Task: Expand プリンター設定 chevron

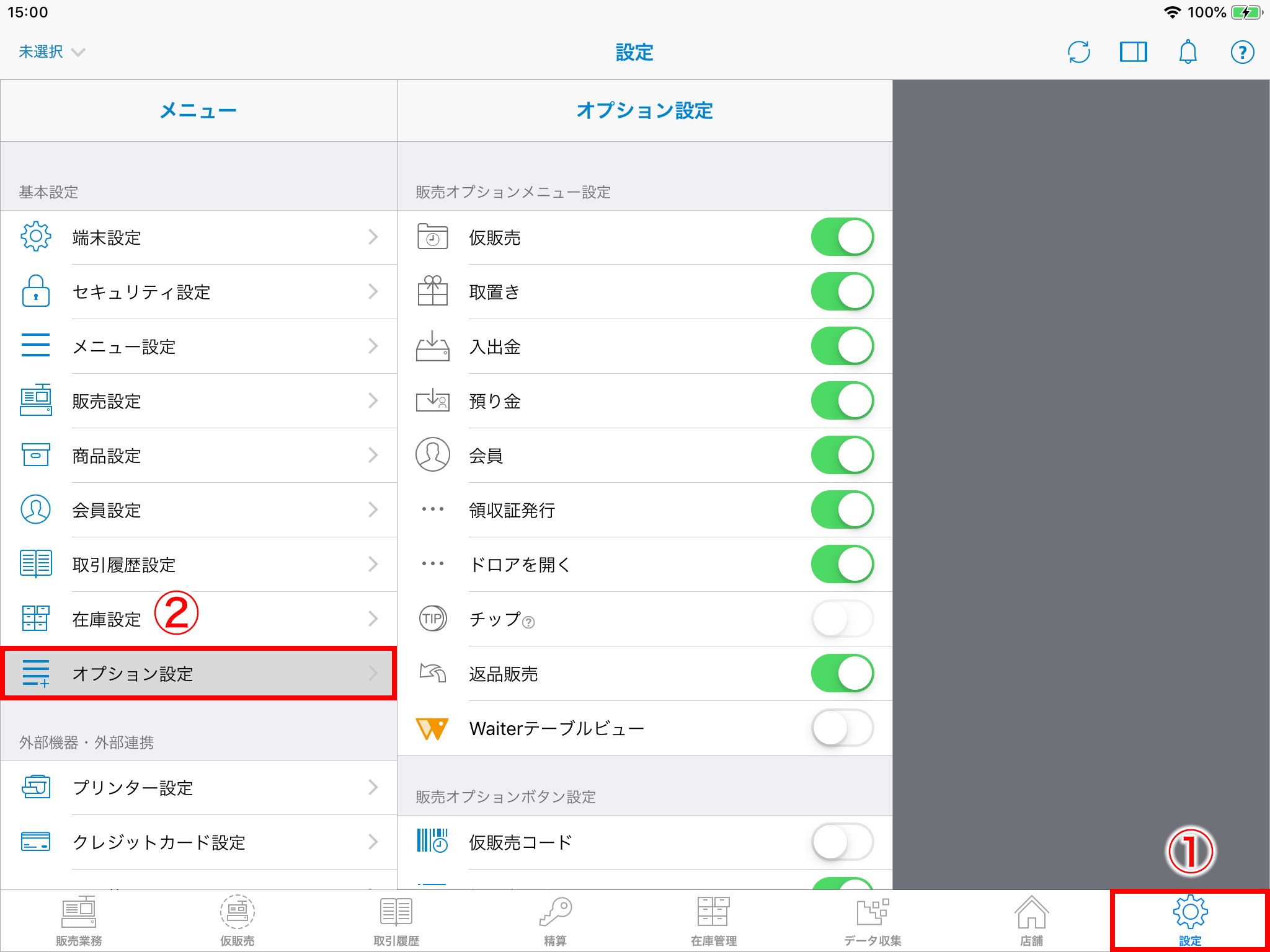Action: click(373, 787)
